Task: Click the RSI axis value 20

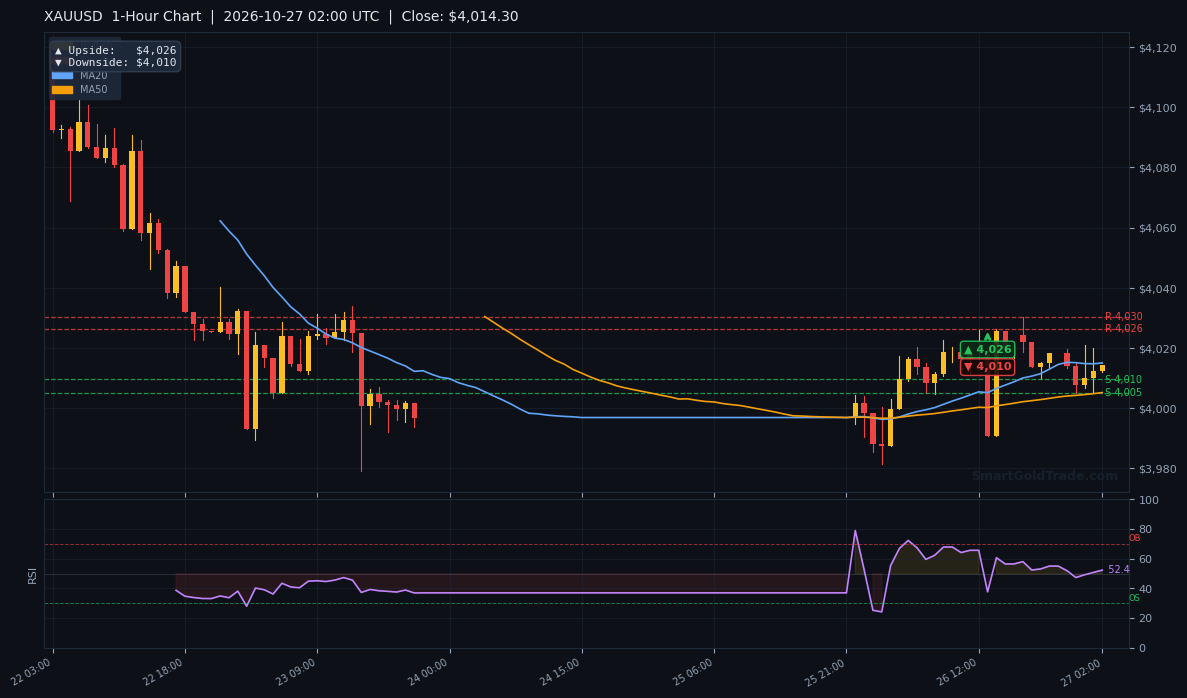Action: coord(1145,619)
